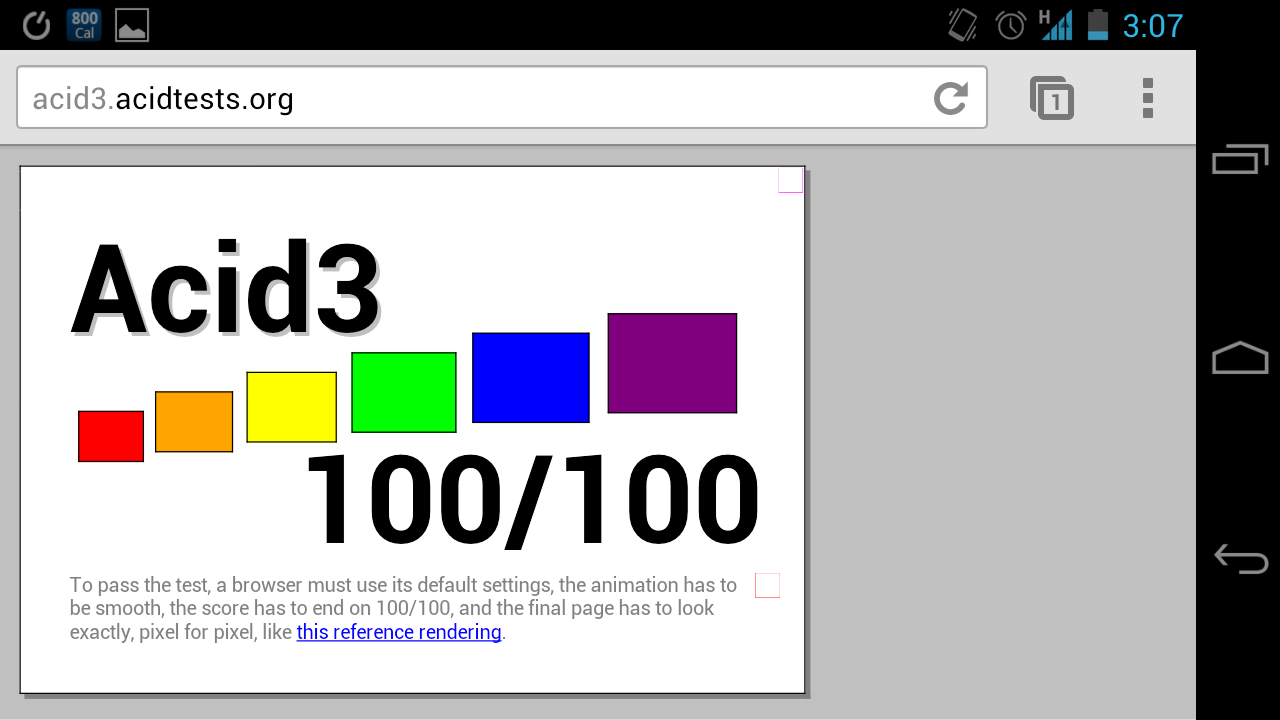Click the 'To pass the test' paragraph

point(404,608)
